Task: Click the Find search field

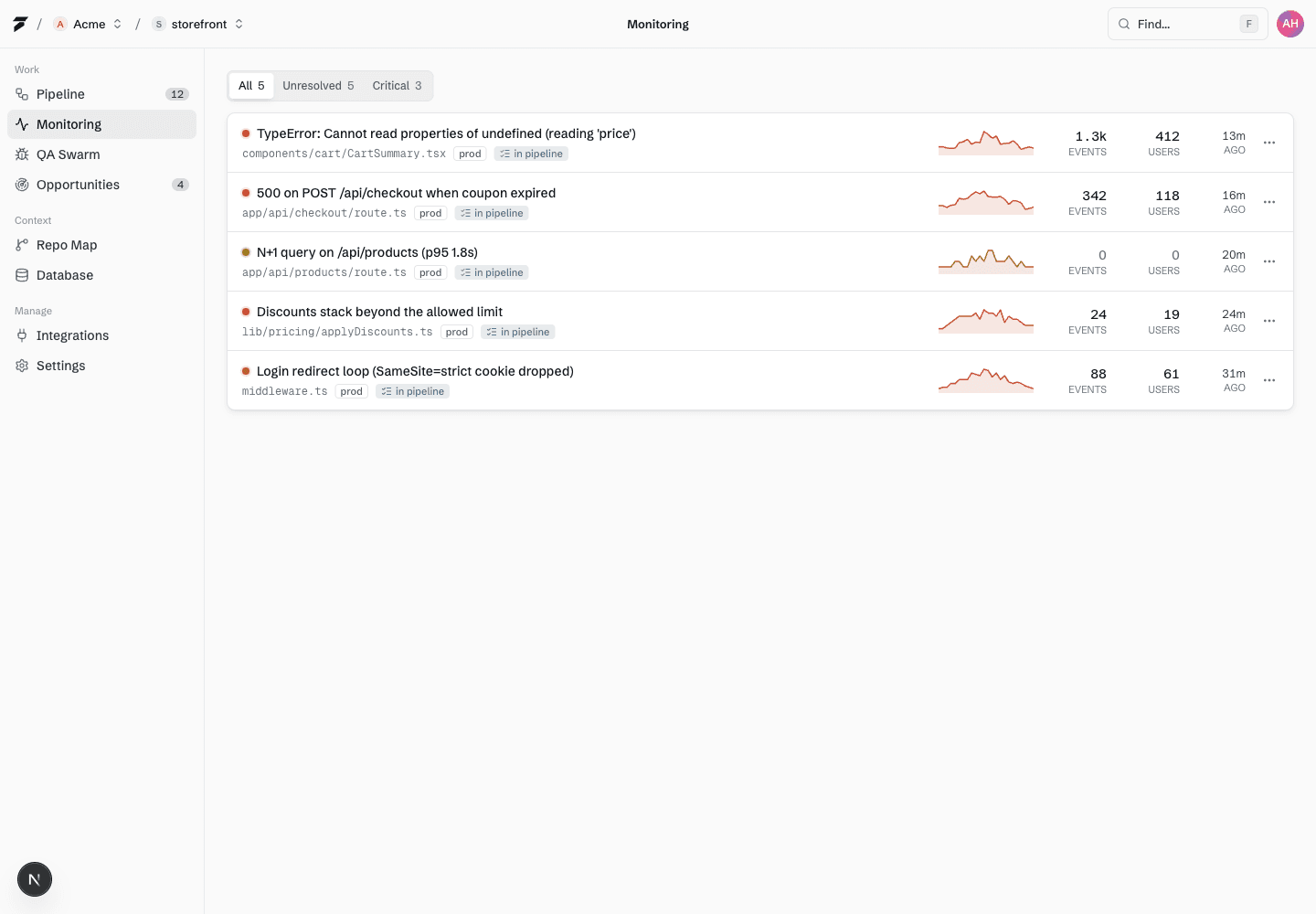Action: coord(1187,24)
